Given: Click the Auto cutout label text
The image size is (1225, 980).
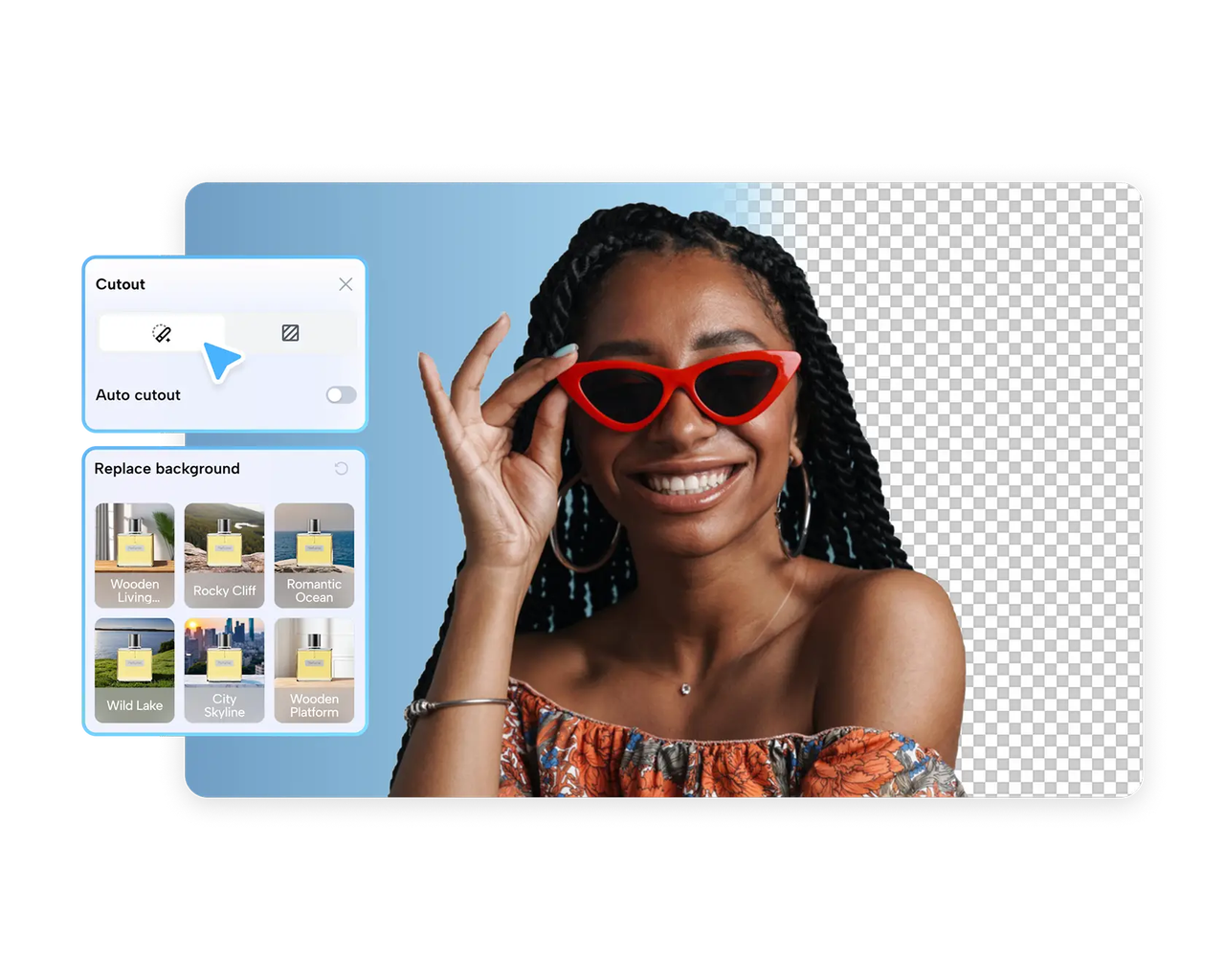Looking at the screenshot, I should click(x=138, y=395).
